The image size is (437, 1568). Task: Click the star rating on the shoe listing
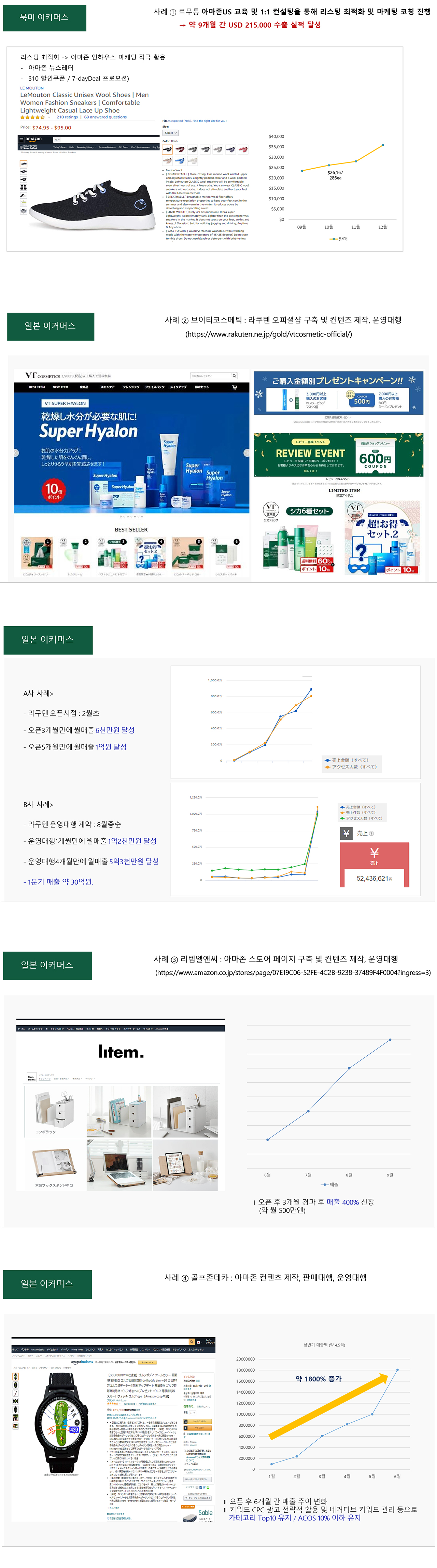[32, 117]
